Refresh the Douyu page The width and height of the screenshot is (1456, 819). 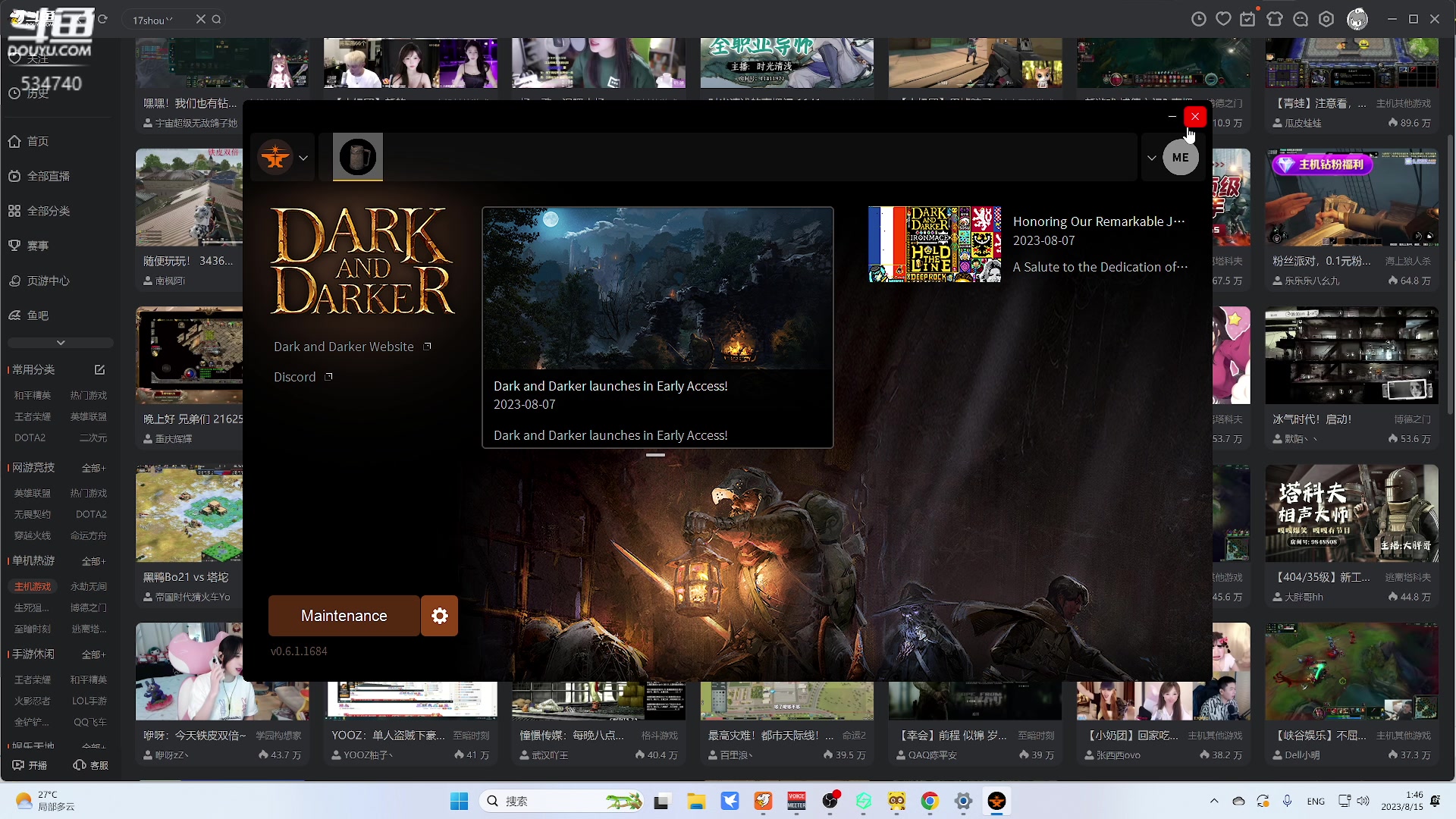pos(103,19)
